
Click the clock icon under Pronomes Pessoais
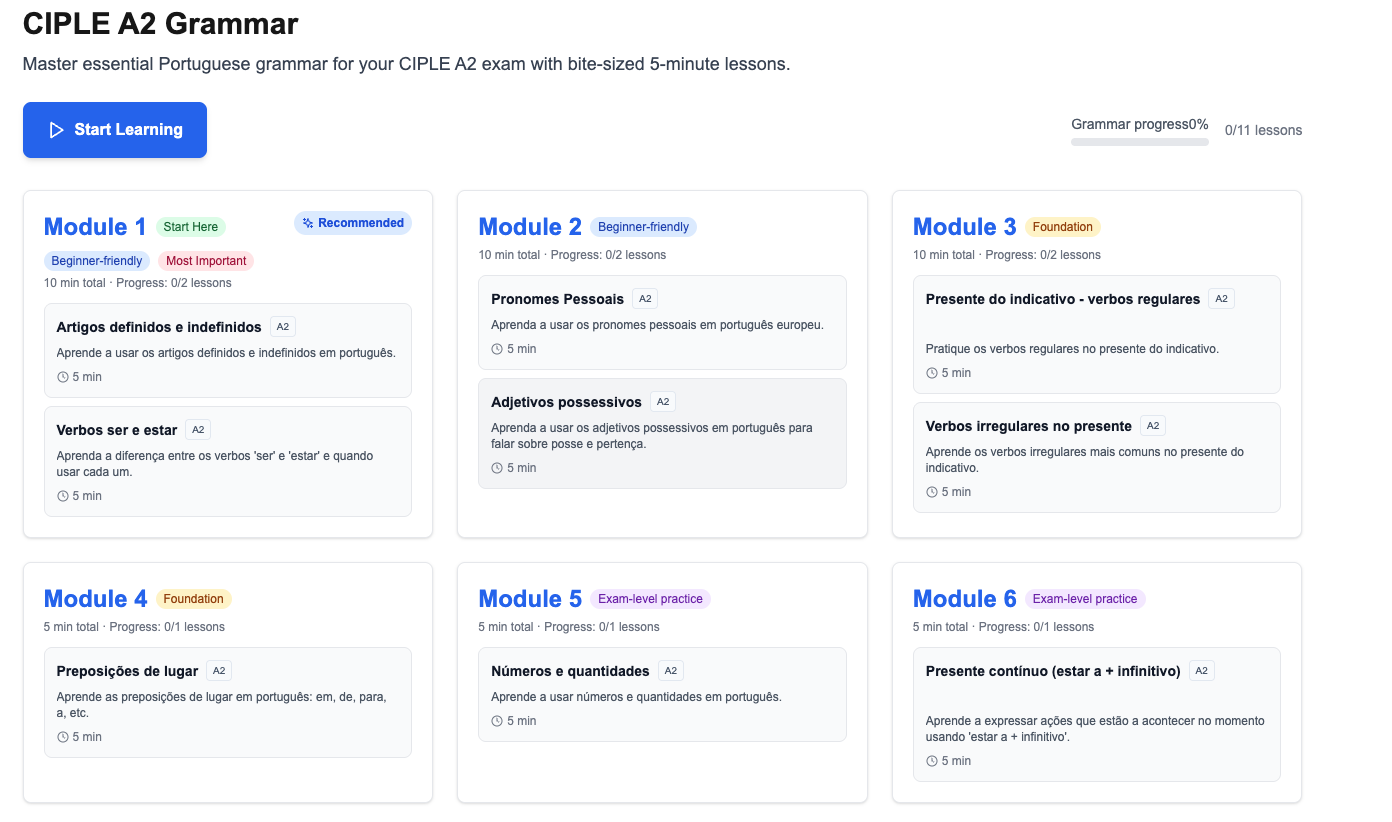[x=497, y=349]
